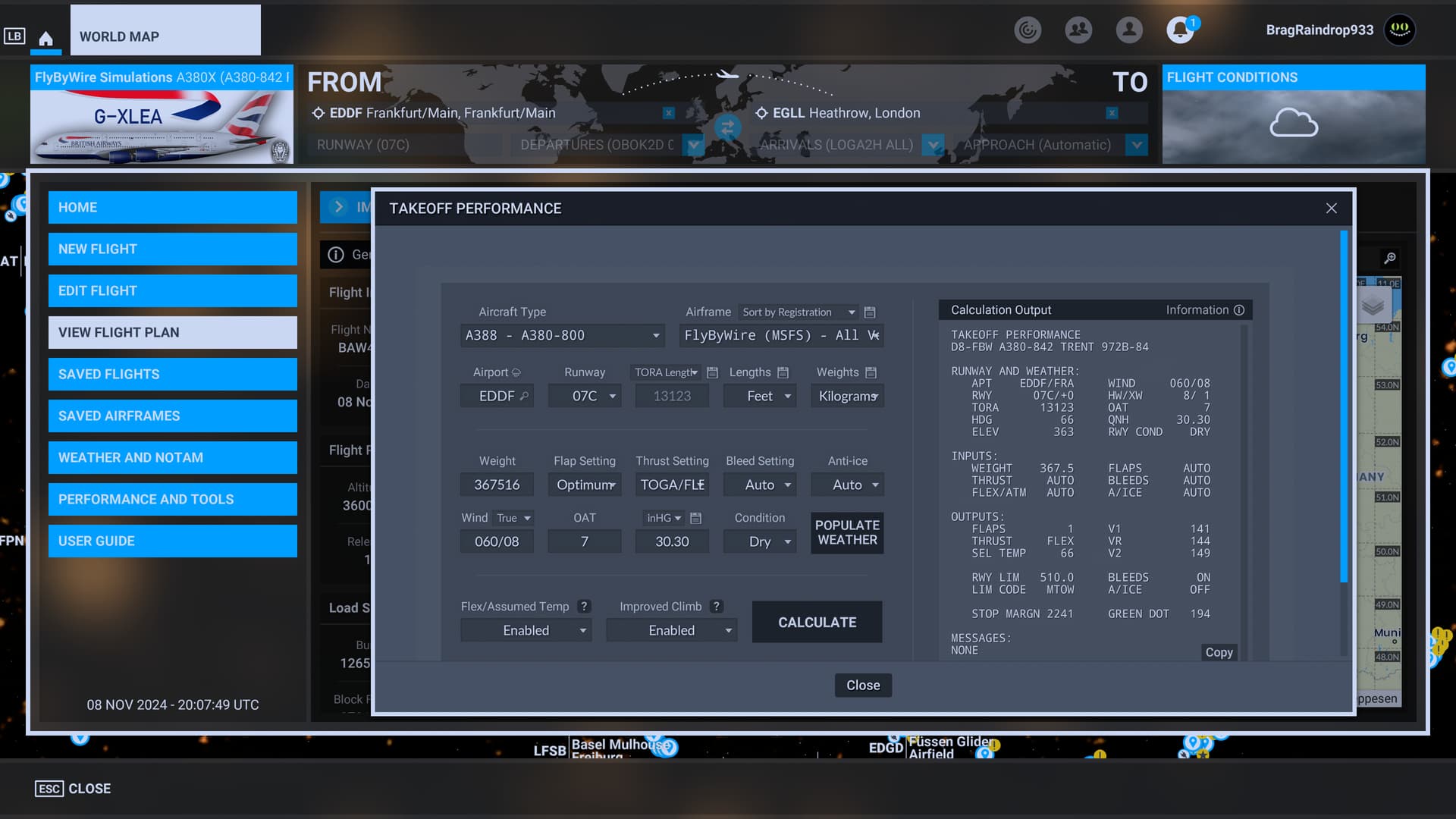This screenshot has width=1456, height=819.
Task: Click the blue scrollbar of the dialog
Action: (1344, 406)
